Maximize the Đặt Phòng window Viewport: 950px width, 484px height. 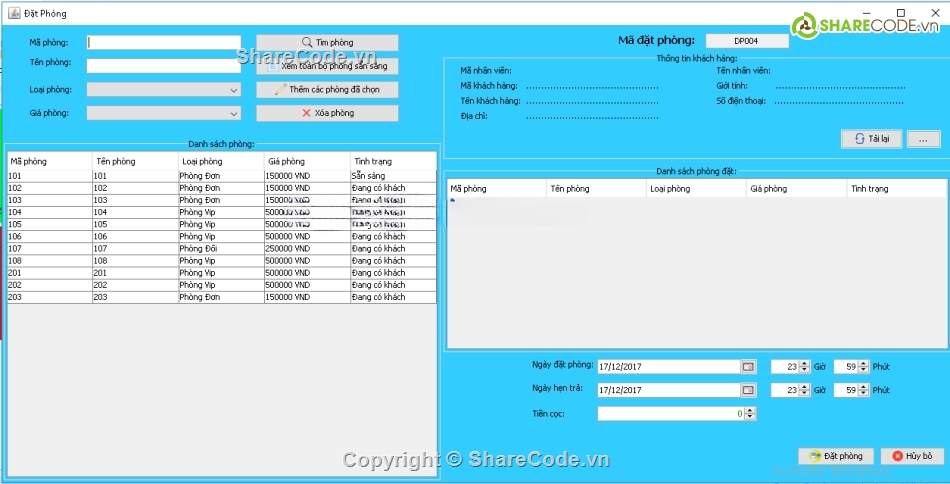[901, 12]
